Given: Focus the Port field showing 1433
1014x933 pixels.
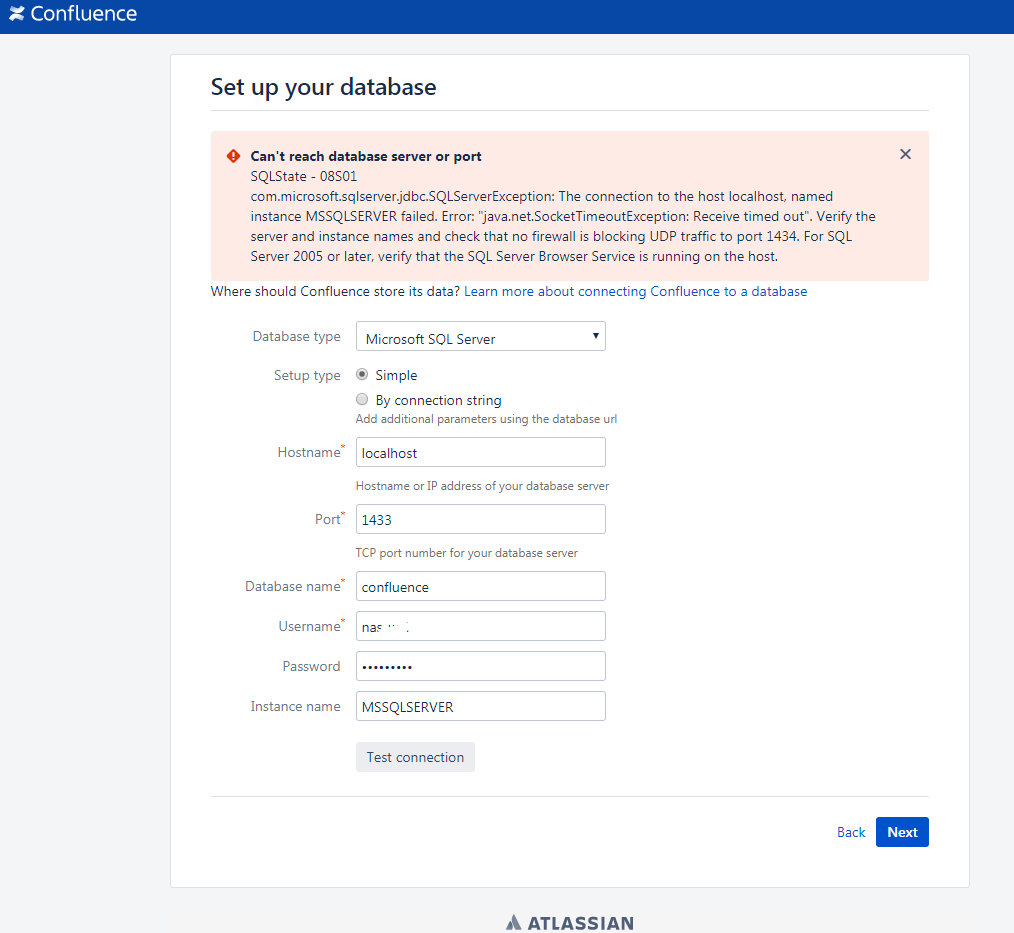Looking at the screenshot, I should point(480,519).
